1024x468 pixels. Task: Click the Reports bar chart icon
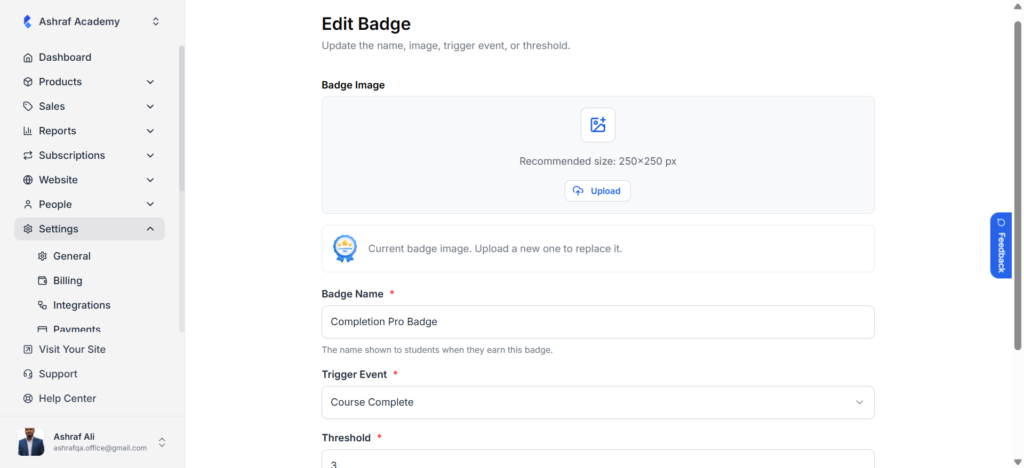click(27, 131)
